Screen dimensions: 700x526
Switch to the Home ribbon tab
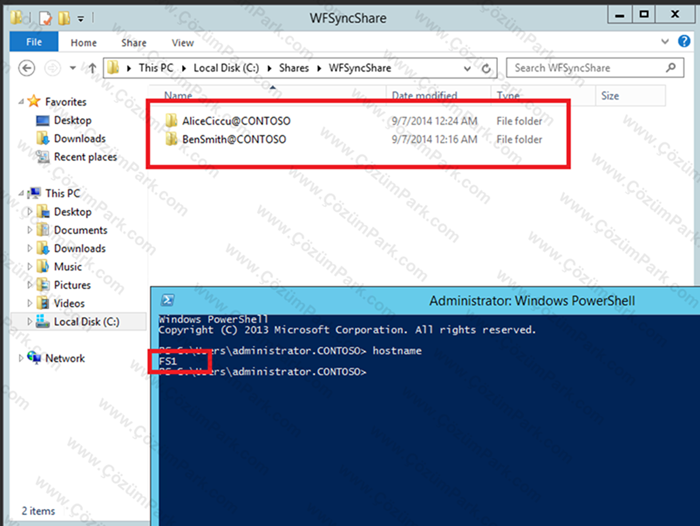(x=83, y=42)
